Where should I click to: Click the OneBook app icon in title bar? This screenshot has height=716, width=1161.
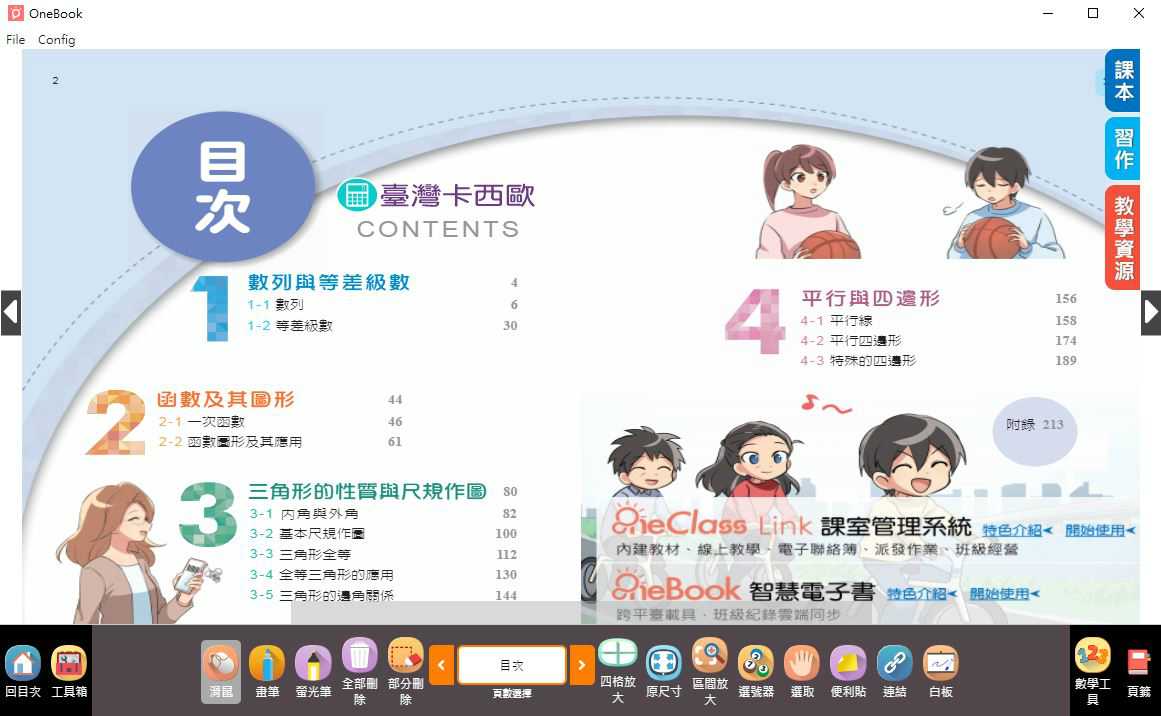pos(15,13)
